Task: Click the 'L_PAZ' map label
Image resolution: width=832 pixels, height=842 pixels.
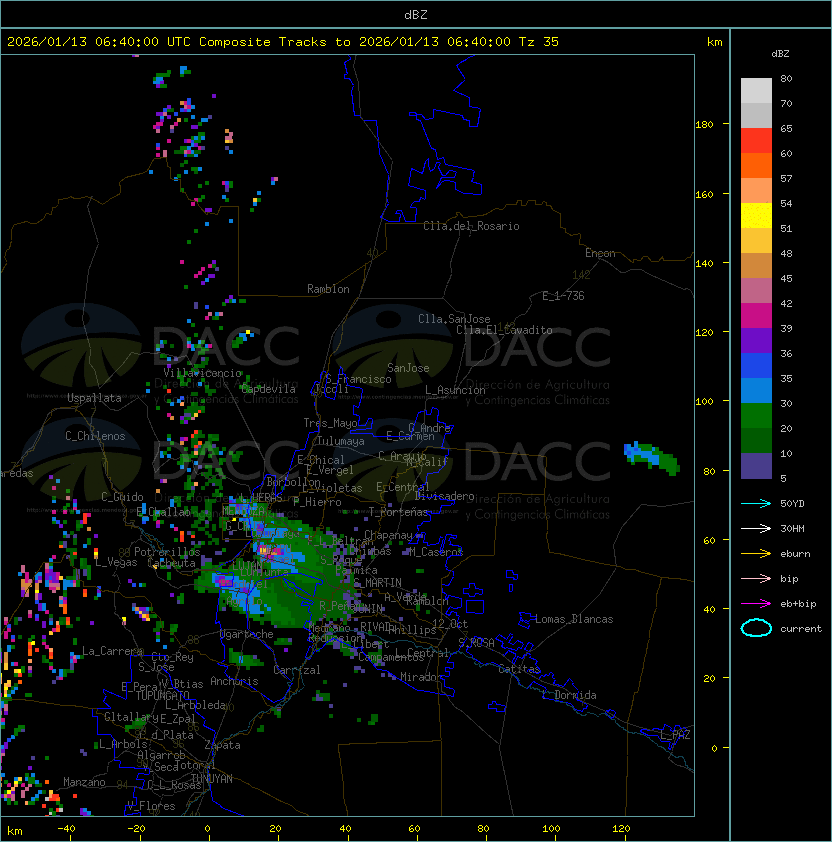Action: 675,735
